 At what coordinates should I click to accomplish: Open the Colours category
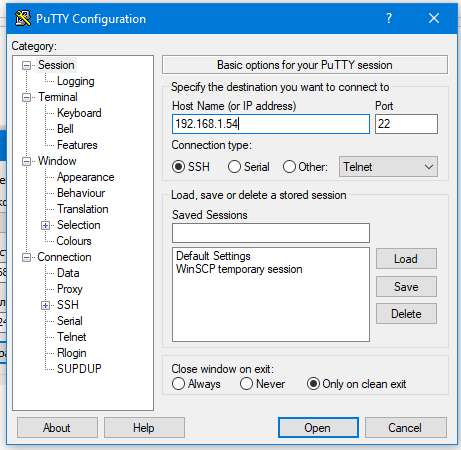pos(74,241)
